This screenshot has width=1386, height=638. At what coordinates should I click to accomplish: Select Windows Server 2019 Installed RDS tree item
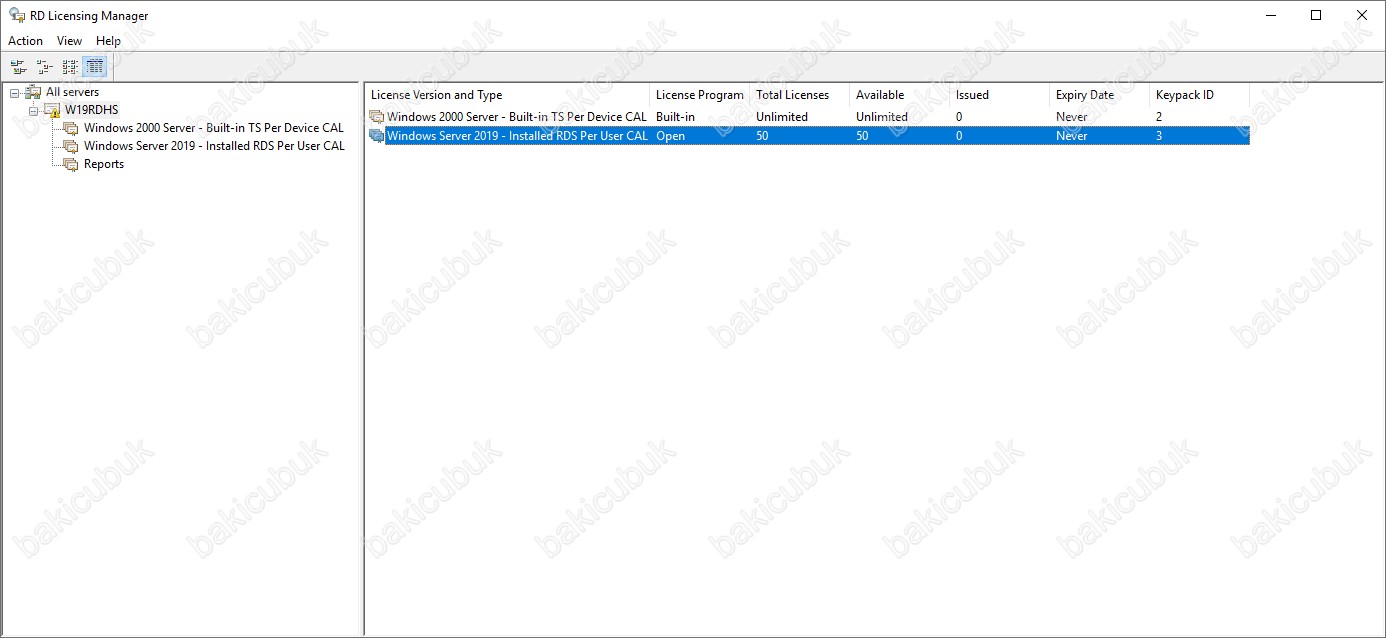pyautogui.click(x=214, y=146)
